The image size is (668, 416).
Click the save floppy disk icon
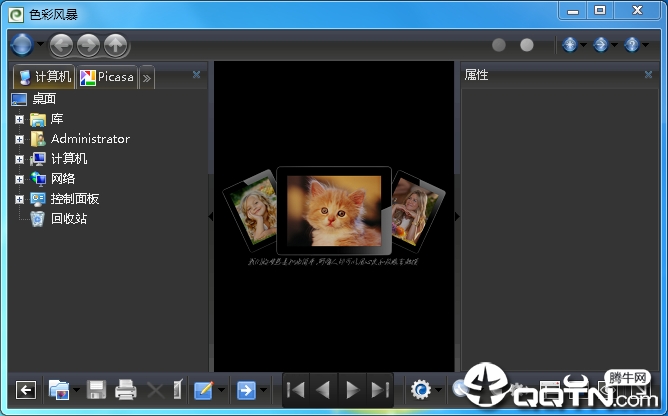tap(97, 390)
